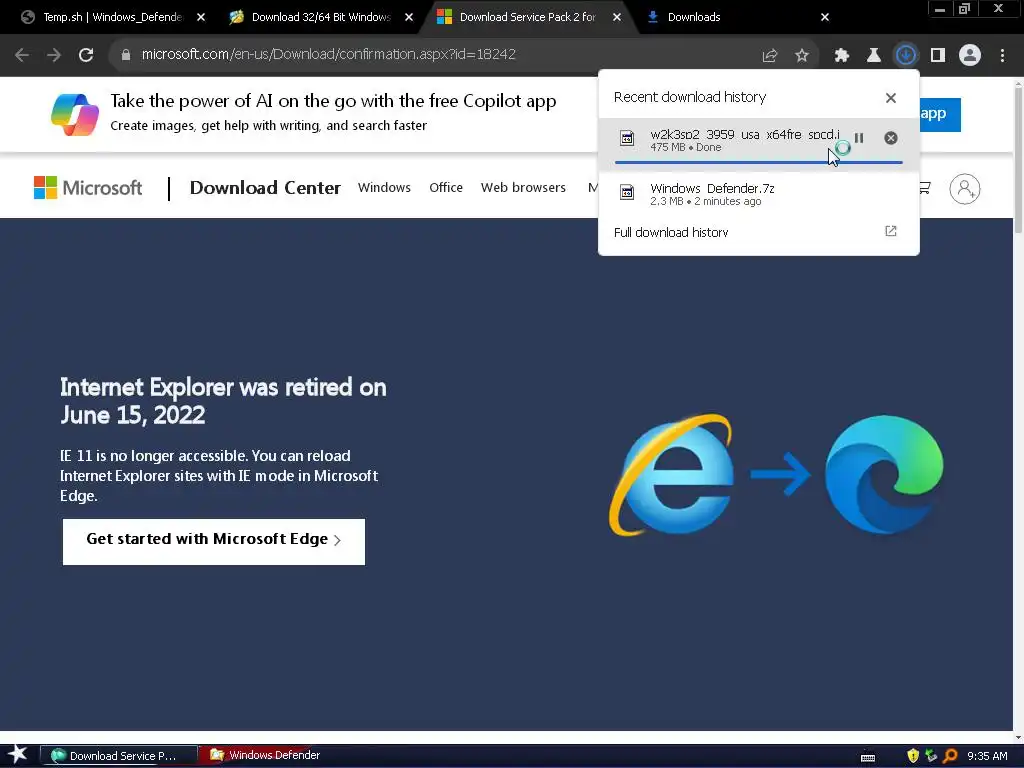Click the Microsoft logo
The image size is (1024, 768).
coord(88,188)
